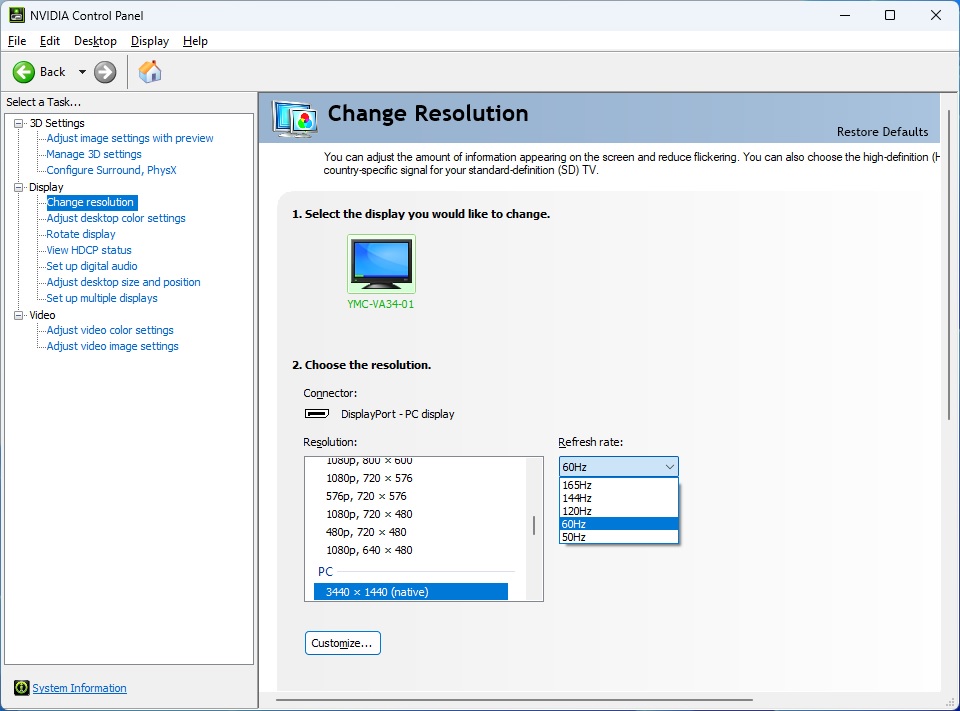Select resolution 1080p, 640 × 480
Screen dimensions: 960x711
point(369,550)
